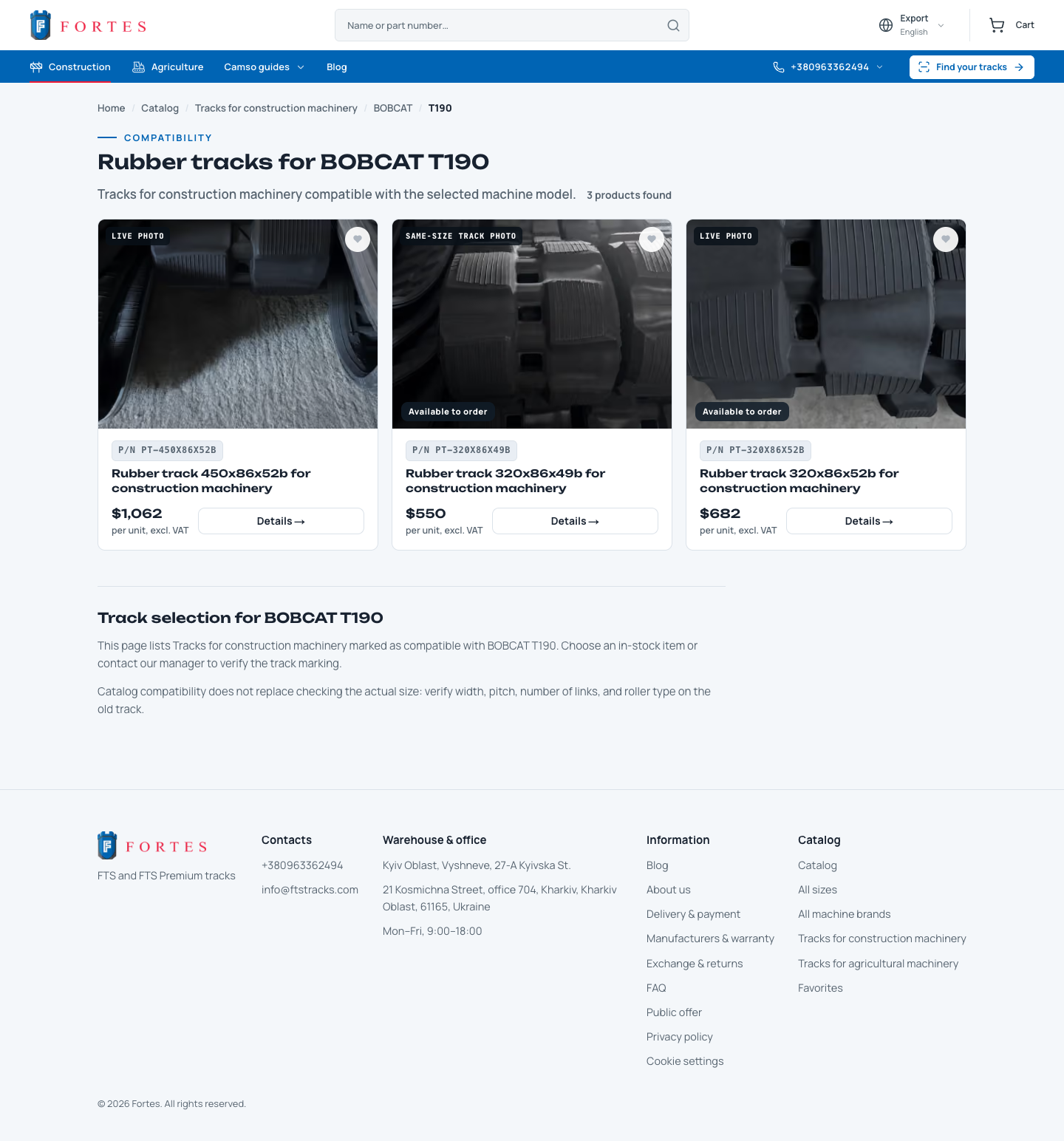Open Exchange & returns footer link
This screenshot has width=1064, height=1141.
695,964
